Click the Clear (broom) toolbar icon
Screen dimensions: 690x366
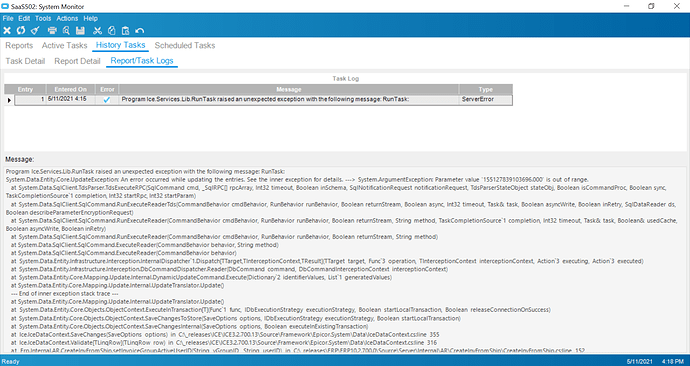(x=35, y=30)
